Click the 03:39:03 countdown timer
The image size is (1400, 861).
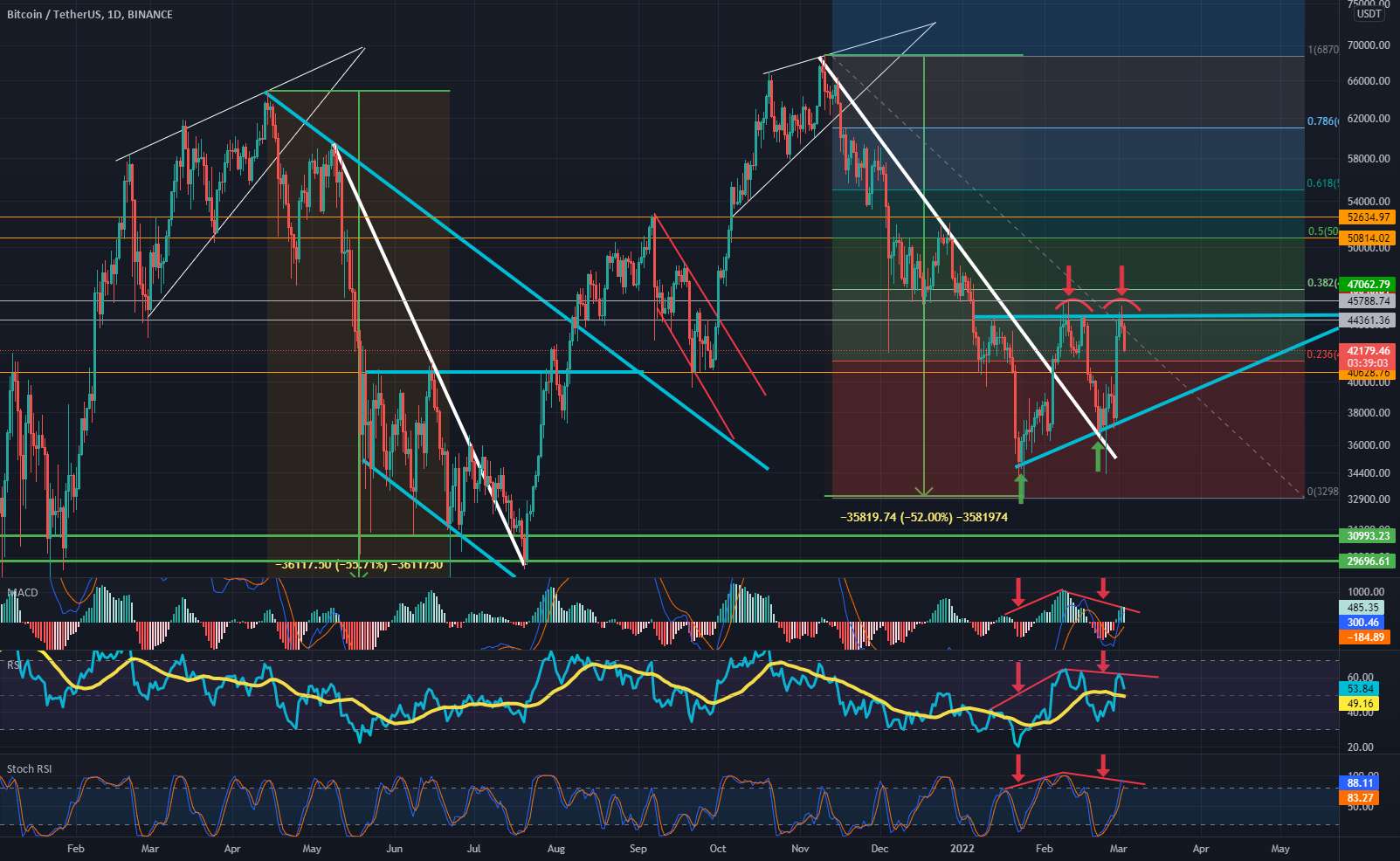pyautogui.click(x=1368, y=362)
